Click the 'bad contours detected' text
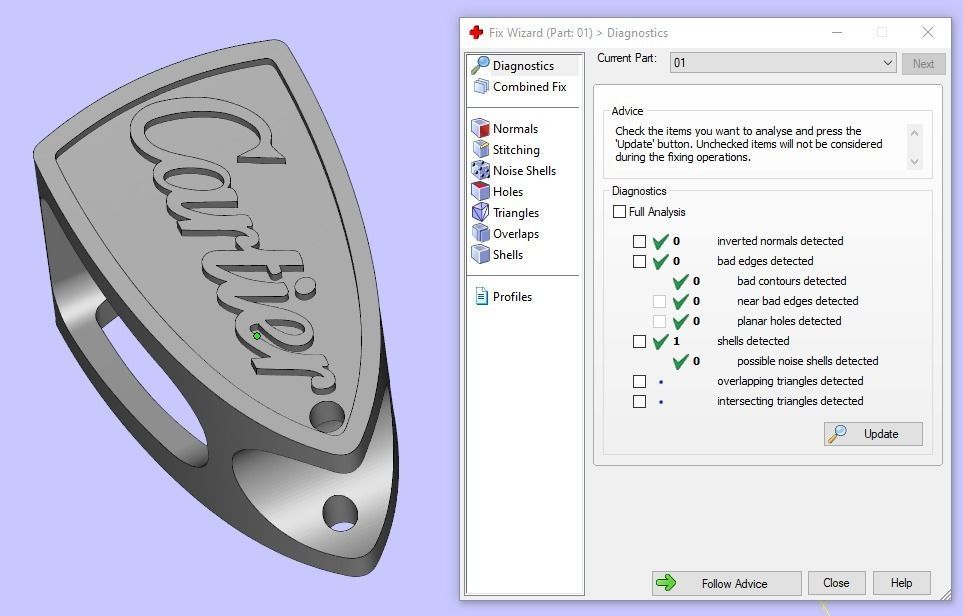This screenshot has height=616, width=963. click(x=792, y=281)
